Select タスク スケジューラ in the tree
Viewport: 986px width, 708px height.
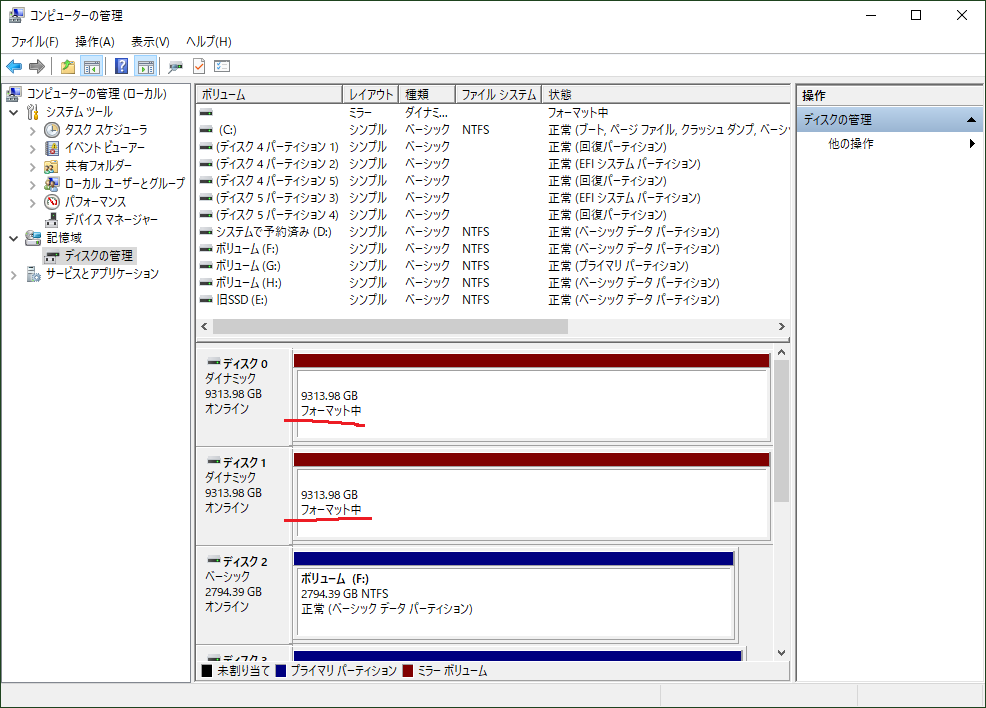(106, 130)
